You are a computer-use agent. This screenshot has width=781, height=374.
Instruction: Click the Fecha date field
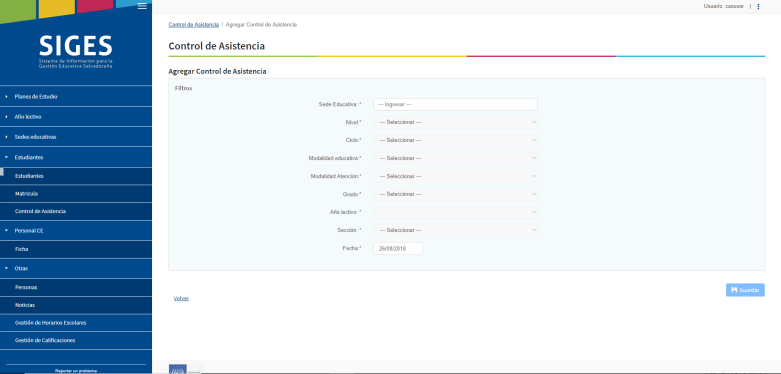(397, 249)
